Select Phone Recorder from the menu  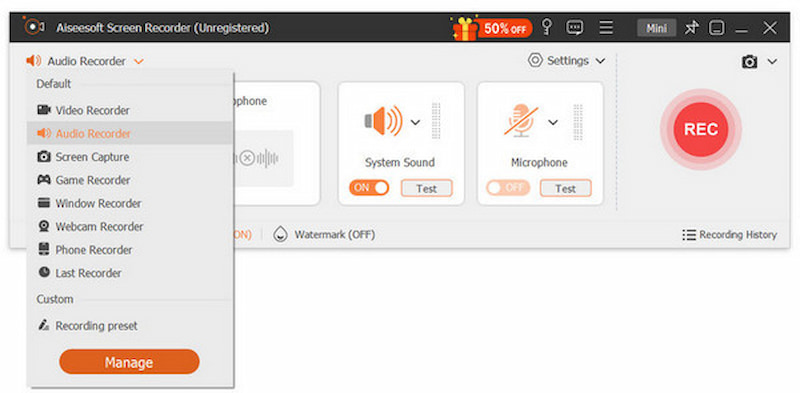pyautogui.click(x=130, y=250)
